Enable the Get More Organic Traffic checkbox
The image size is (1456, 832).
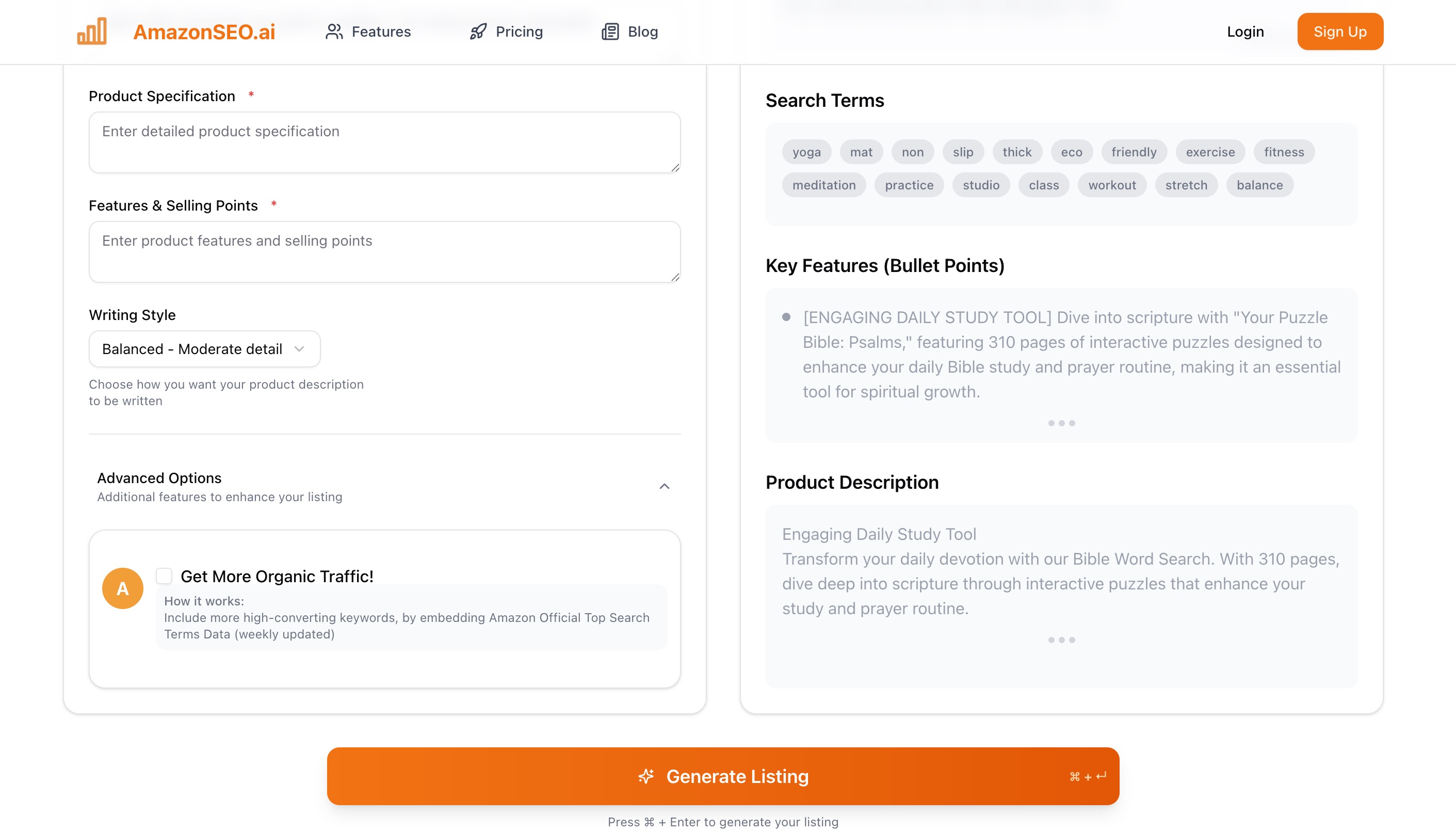click(164, 575)
